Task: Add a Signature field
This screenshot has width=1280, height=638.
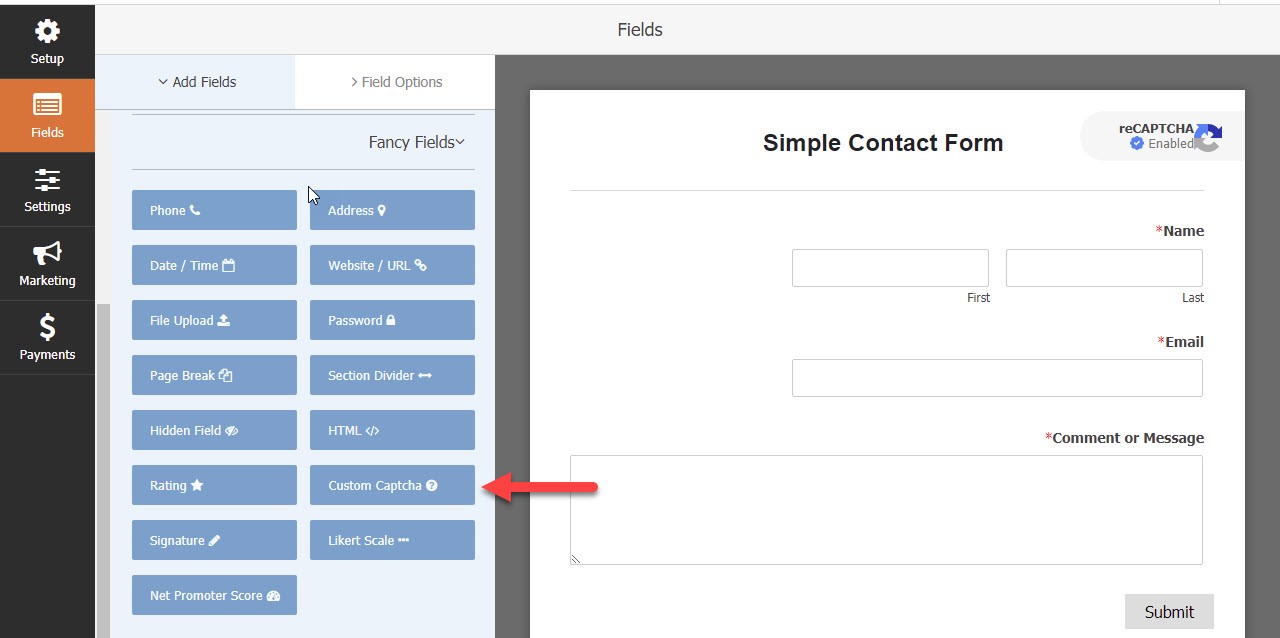Action: click(x=214, y=540)
